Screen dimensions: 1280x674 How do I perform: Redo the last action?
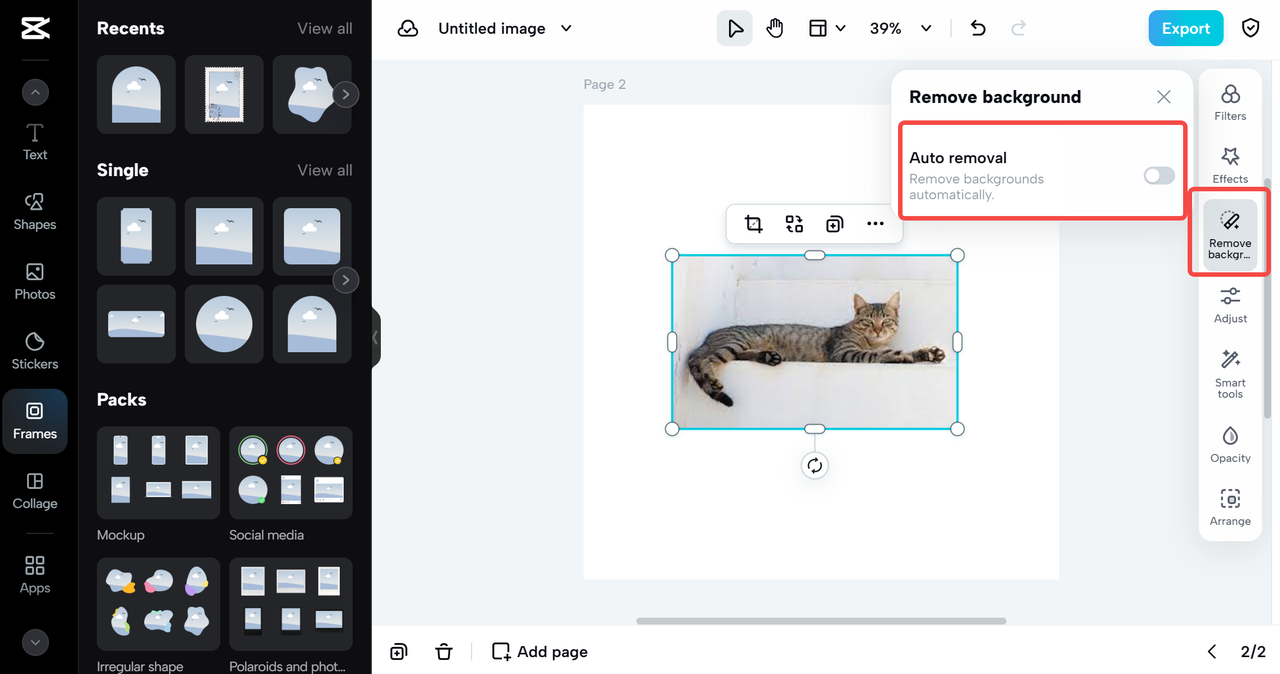1019,29
